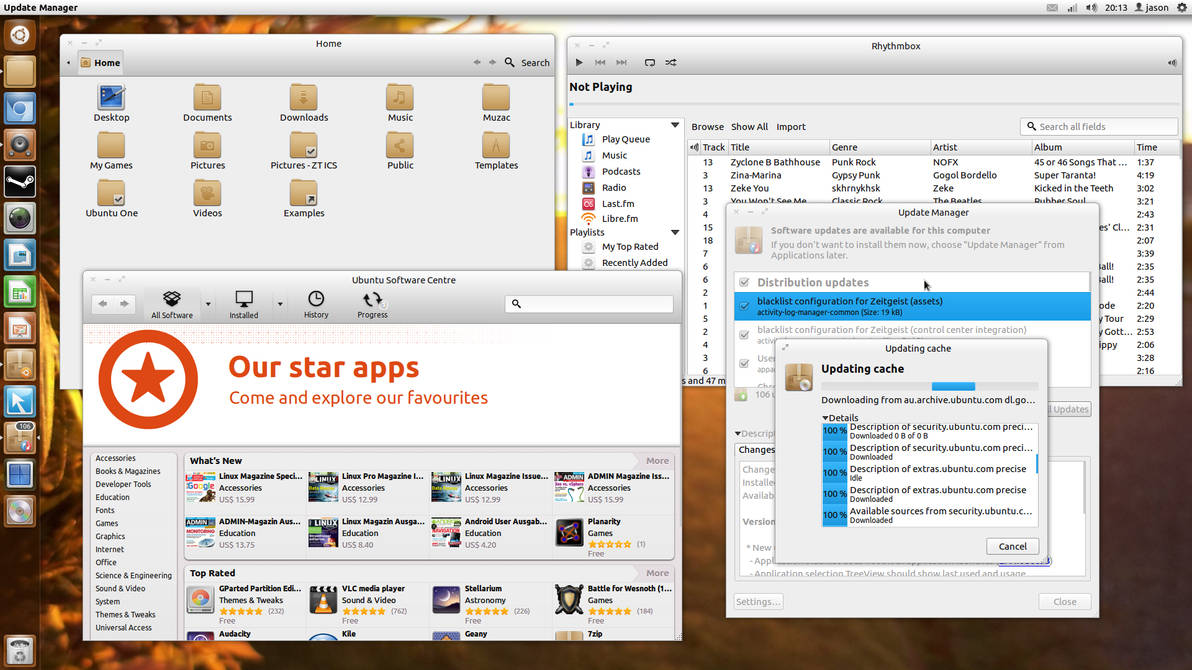1192x670 pixels.
Task: Click More next to What's New
Action: click(x=657, y=461)
